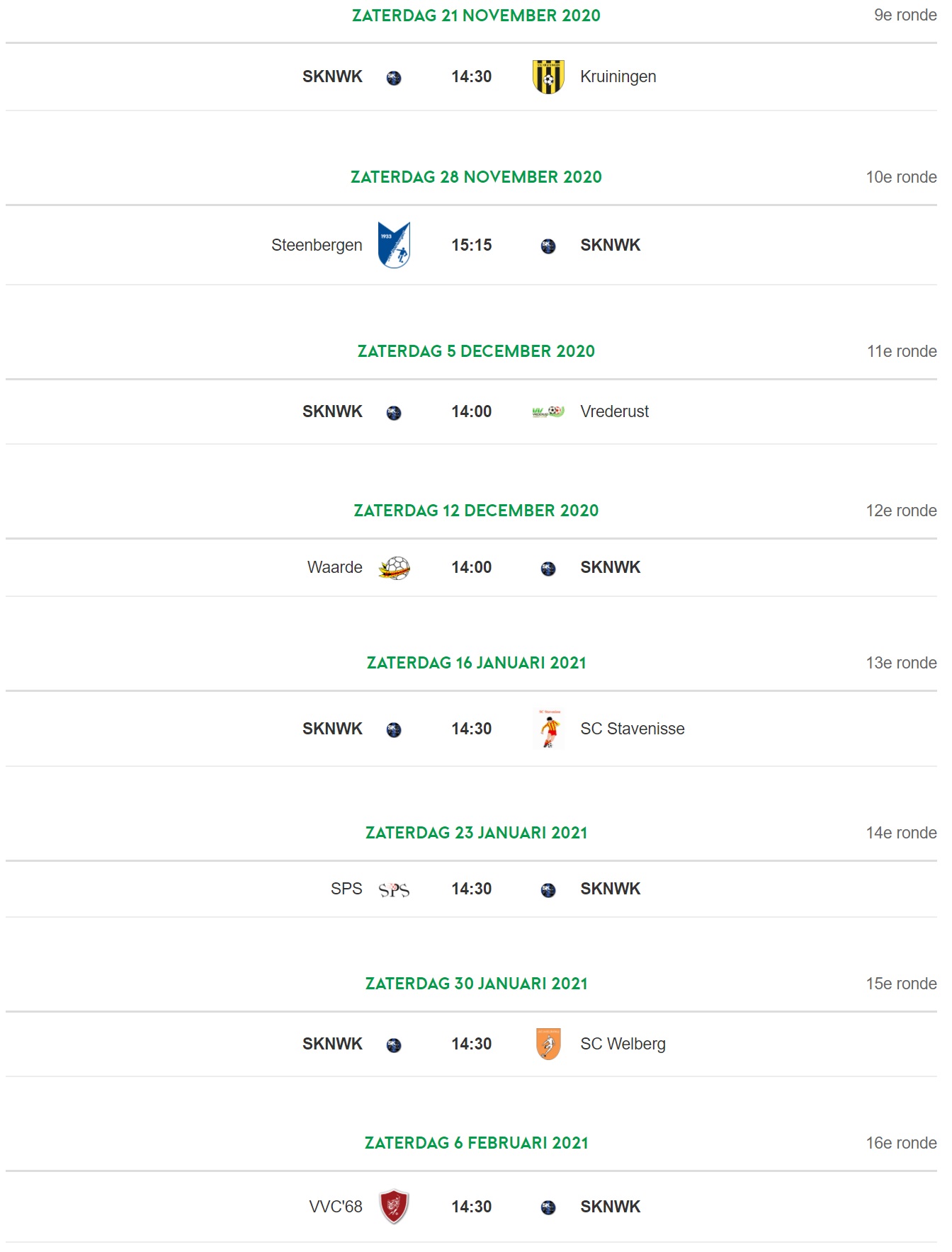Click the 14:00 time for Waarde match

tap(472, 567)
